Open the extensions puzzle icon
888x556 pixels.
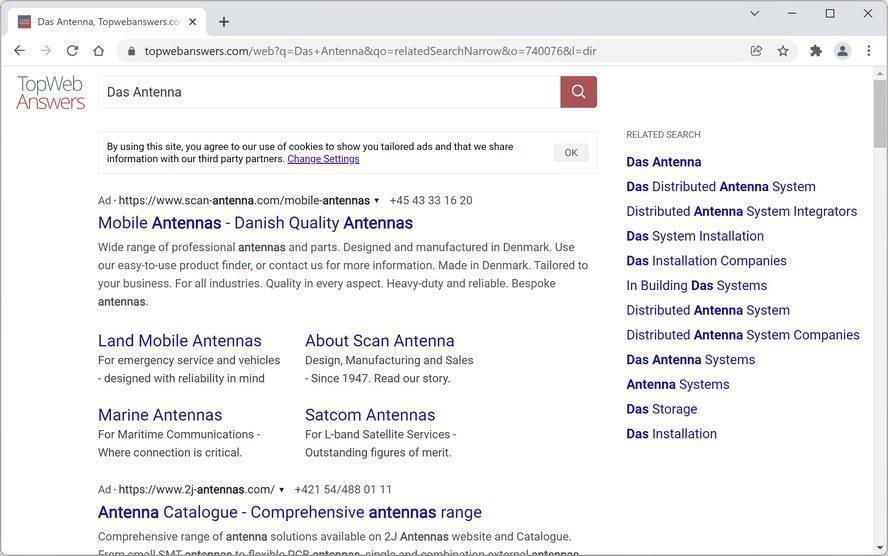816,51
